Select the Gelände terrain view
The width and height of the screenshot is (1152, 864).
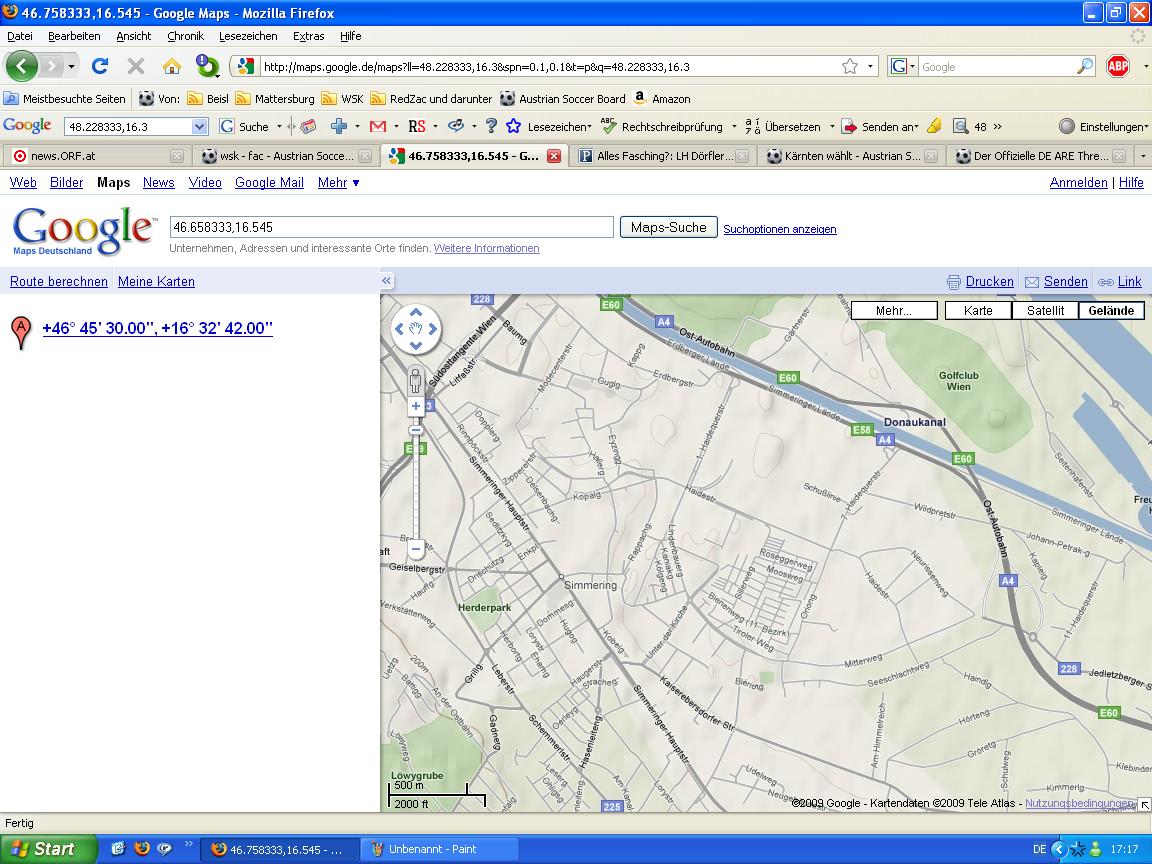1111,311
